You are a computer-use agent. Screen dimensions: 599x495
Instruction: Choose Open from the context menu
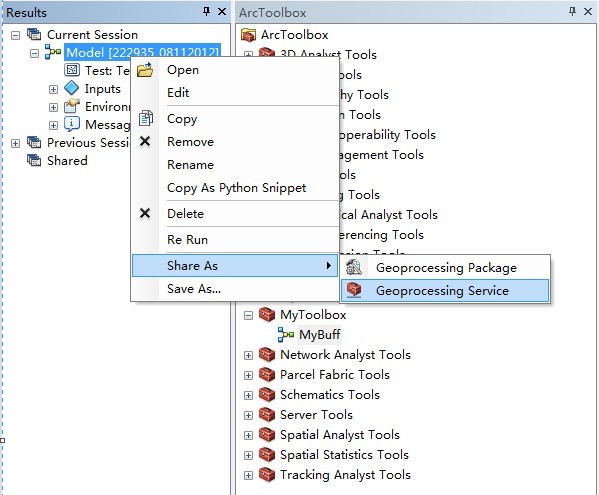coord(235,70)
